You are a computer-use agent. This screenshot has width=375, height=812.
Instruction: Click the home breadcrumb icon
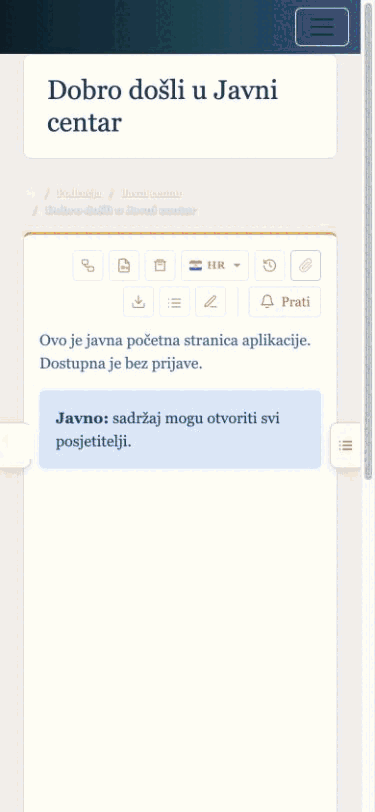pyautogui.click(x=31, y=194)
